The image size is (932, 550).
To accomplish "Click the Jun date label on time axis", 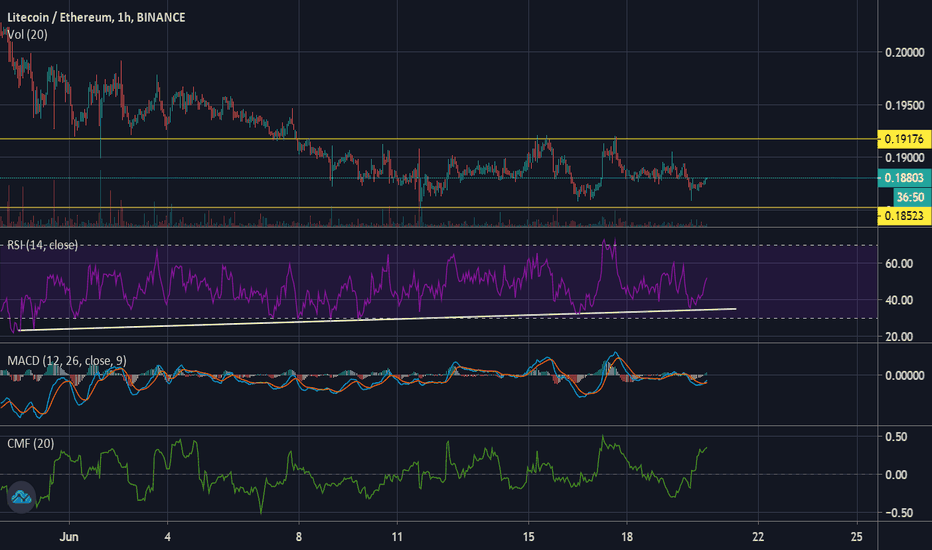I will tap(69, 537).
